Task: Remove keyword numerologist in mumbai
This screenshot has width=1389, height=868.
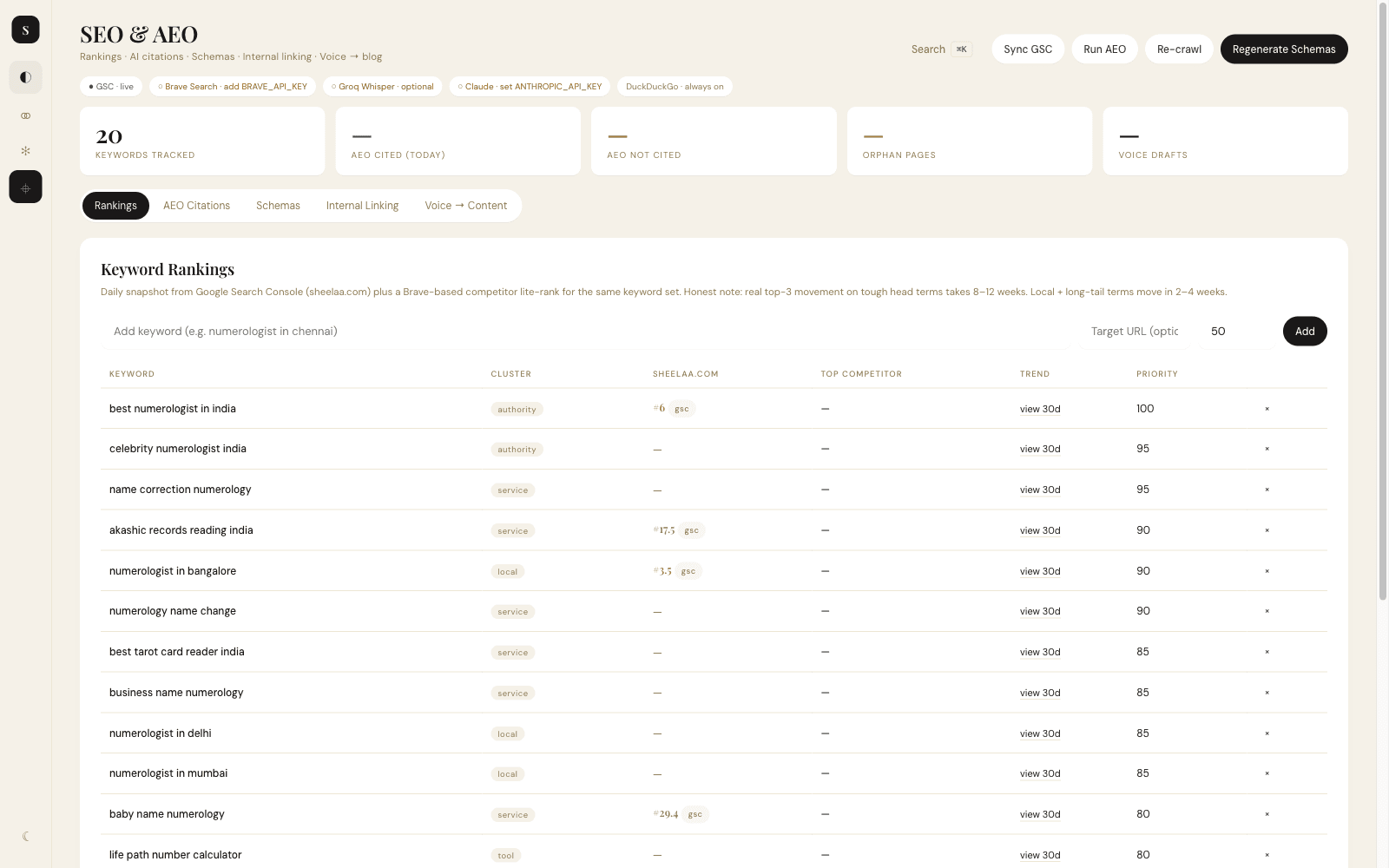Action: (1267, 773)
